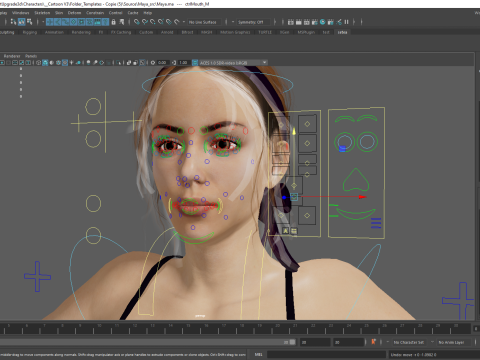Toggle the snap to curves magnet icon

(x=145, y=22)
